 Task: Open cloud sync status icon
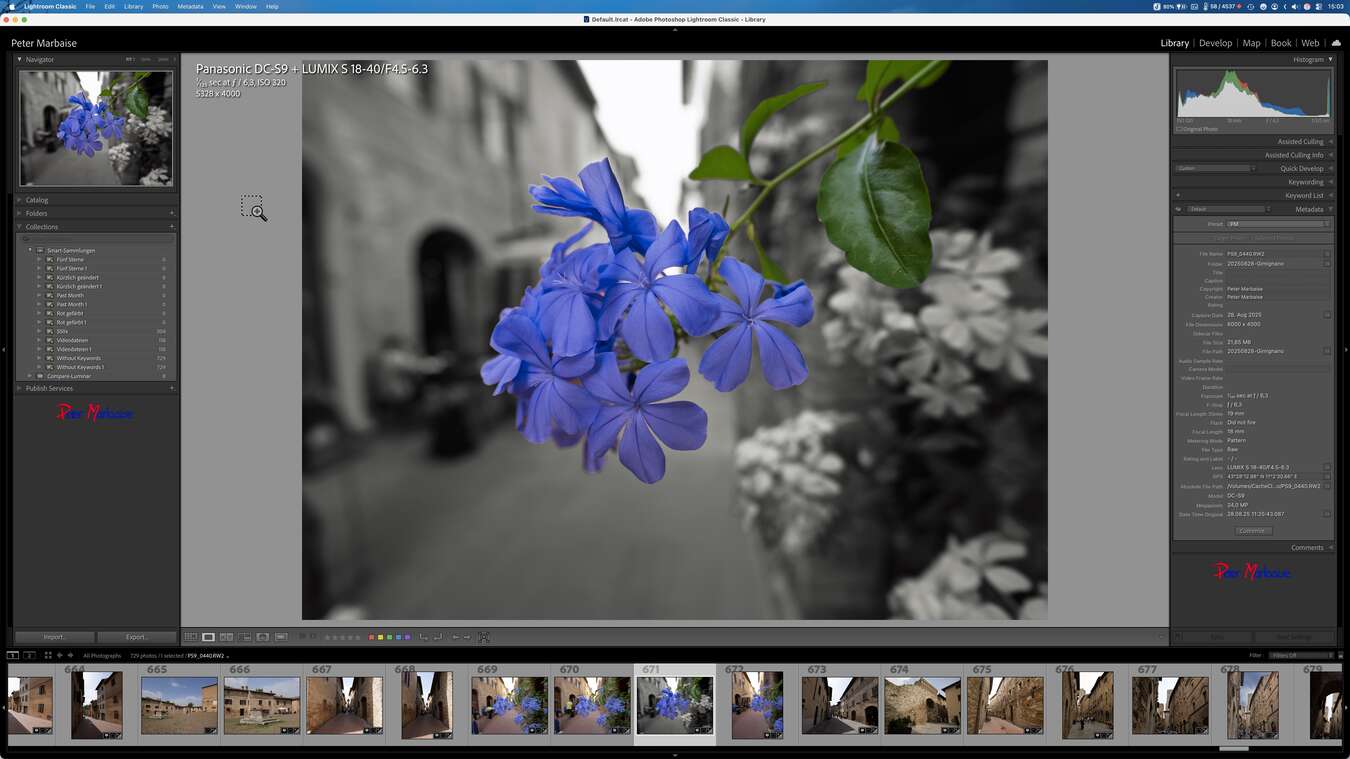1336,43
